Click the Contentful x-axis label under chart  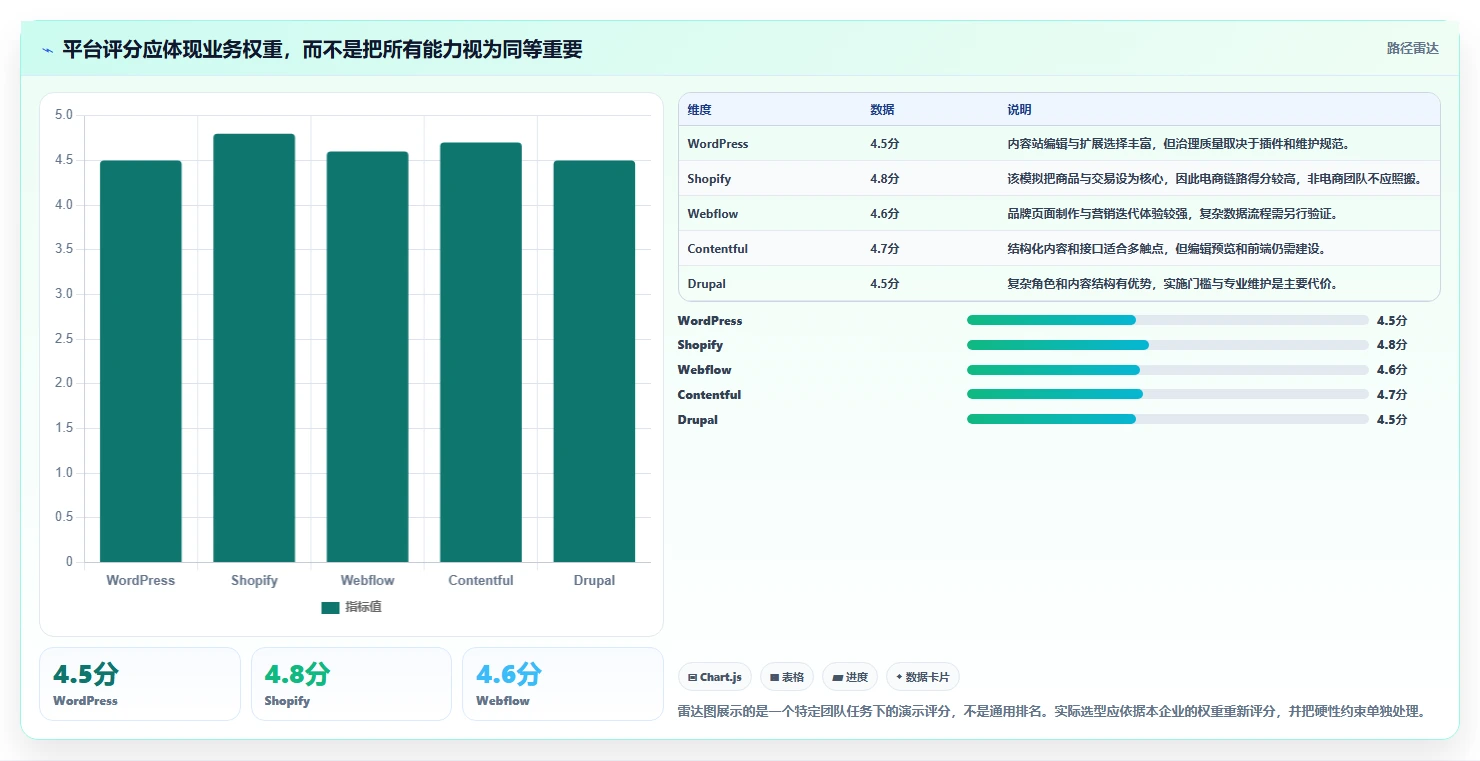point(481,580)
